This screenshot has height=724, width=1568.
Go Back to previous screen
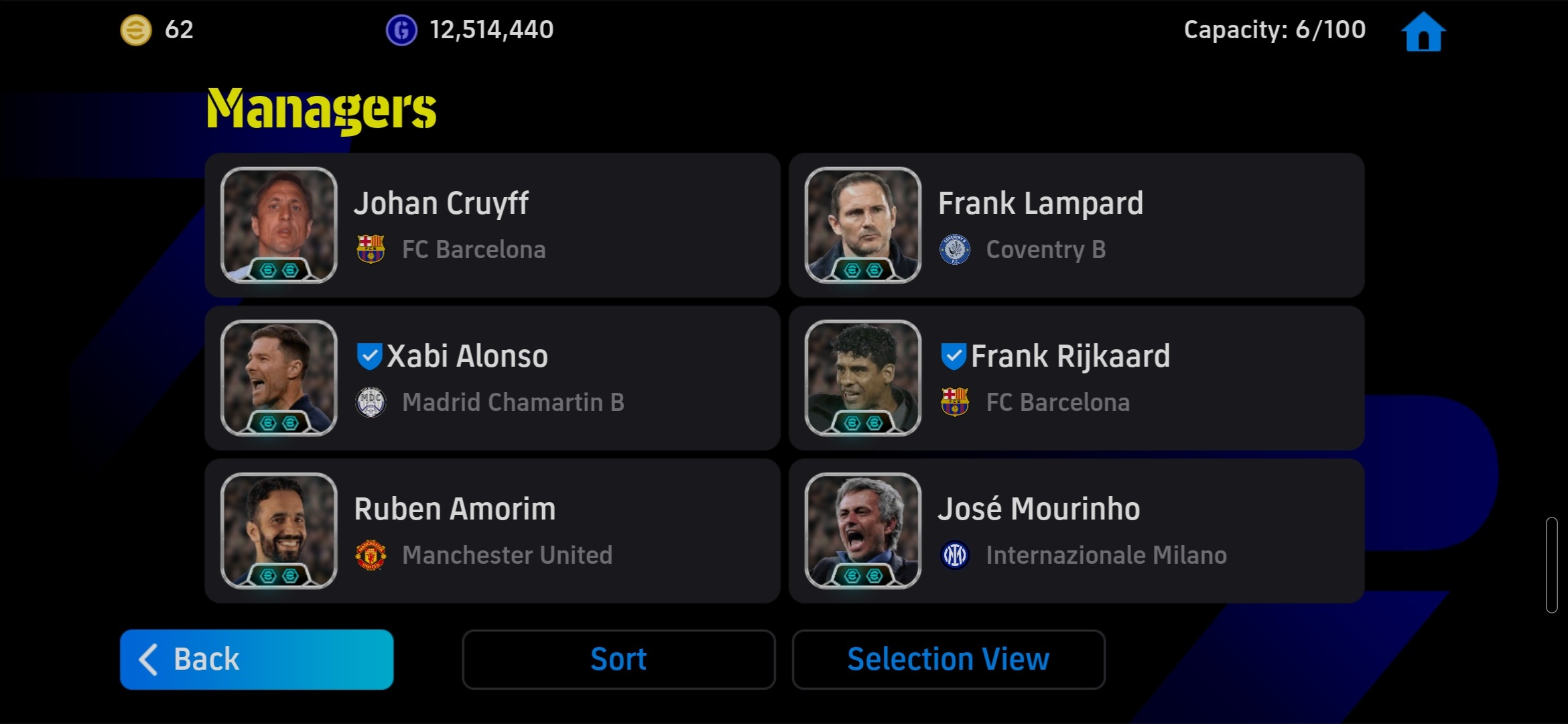257,659
